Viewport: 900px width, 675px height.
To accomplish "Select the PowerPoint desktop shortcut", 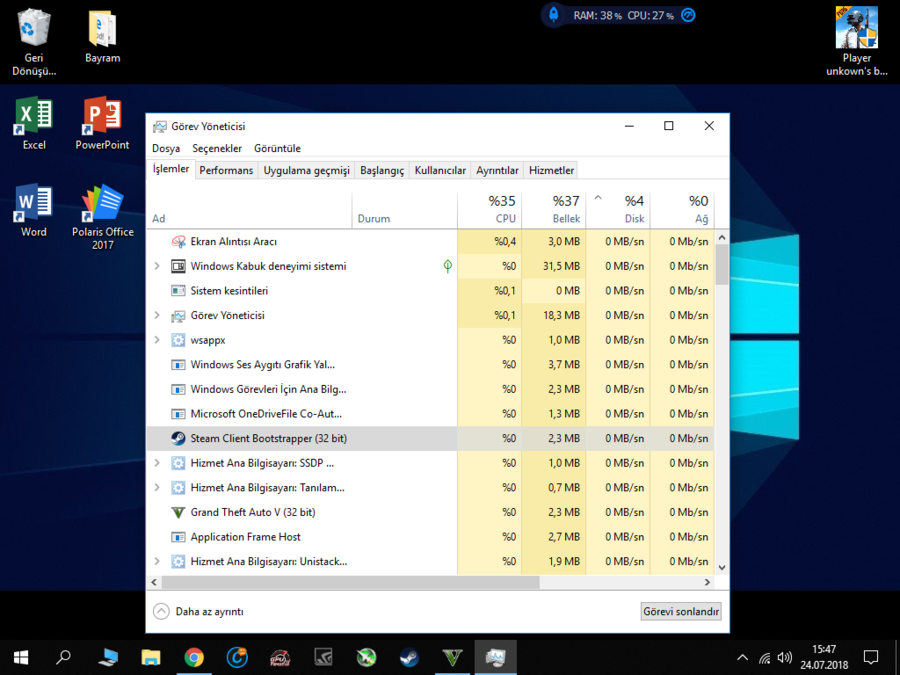I will point(102,123).
